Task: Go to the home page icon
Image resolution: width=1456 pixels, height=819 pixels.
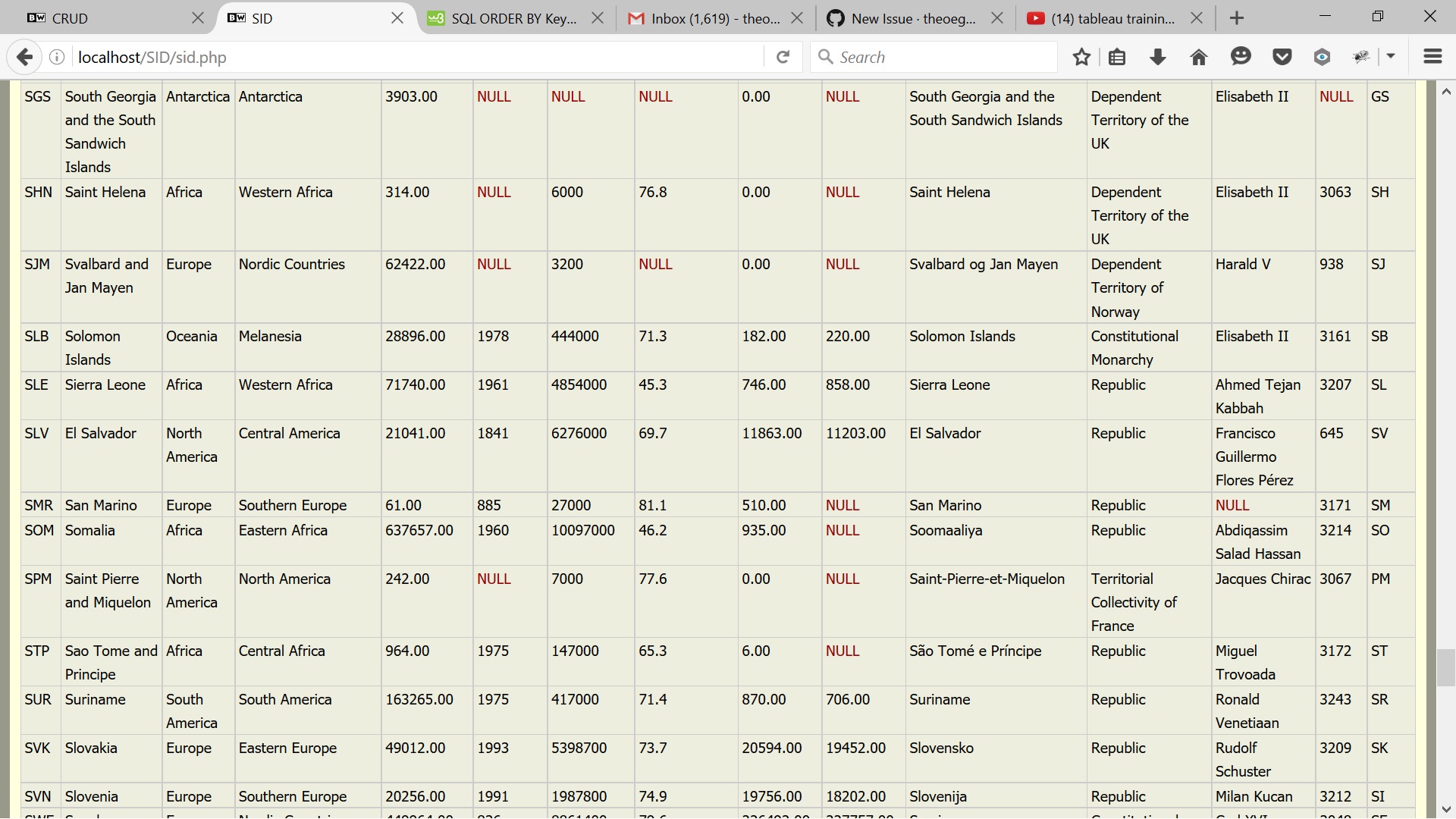Action: click(x=1199, y=57)
